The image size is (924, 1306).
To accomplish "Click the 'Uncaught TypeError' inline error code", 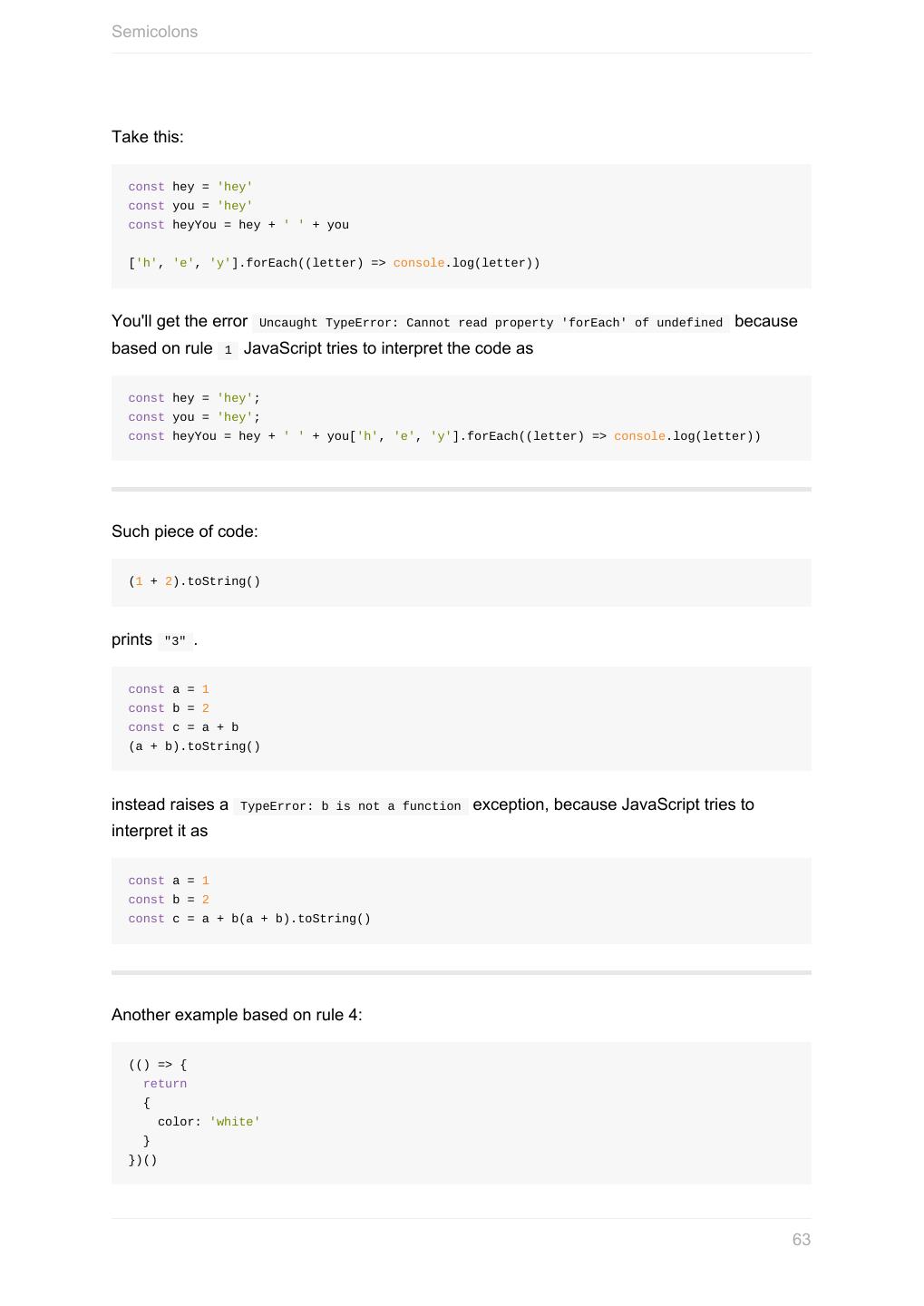I will point(491,323).
